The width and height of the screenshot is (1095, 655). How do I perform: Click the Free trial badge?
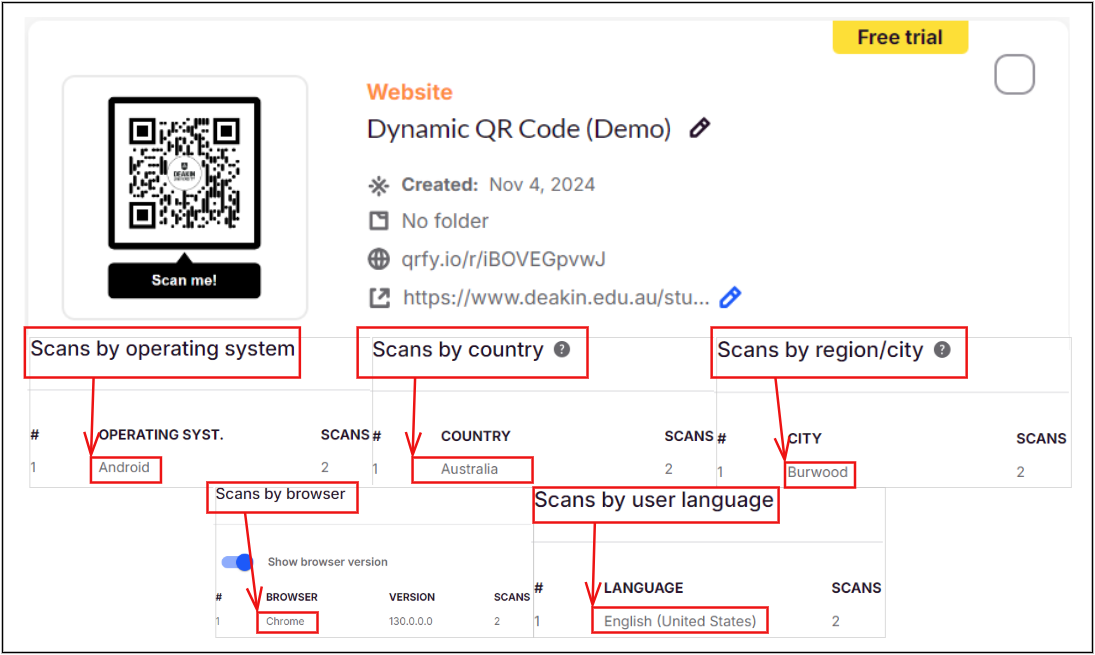click(x=900, y=38)
